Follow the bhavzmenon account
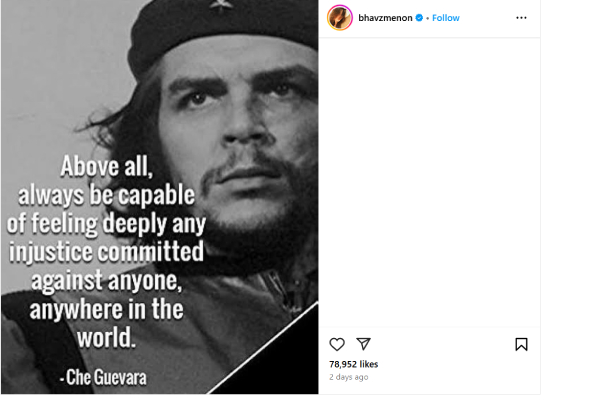600x400 pixels. click(x=445, y=18)
